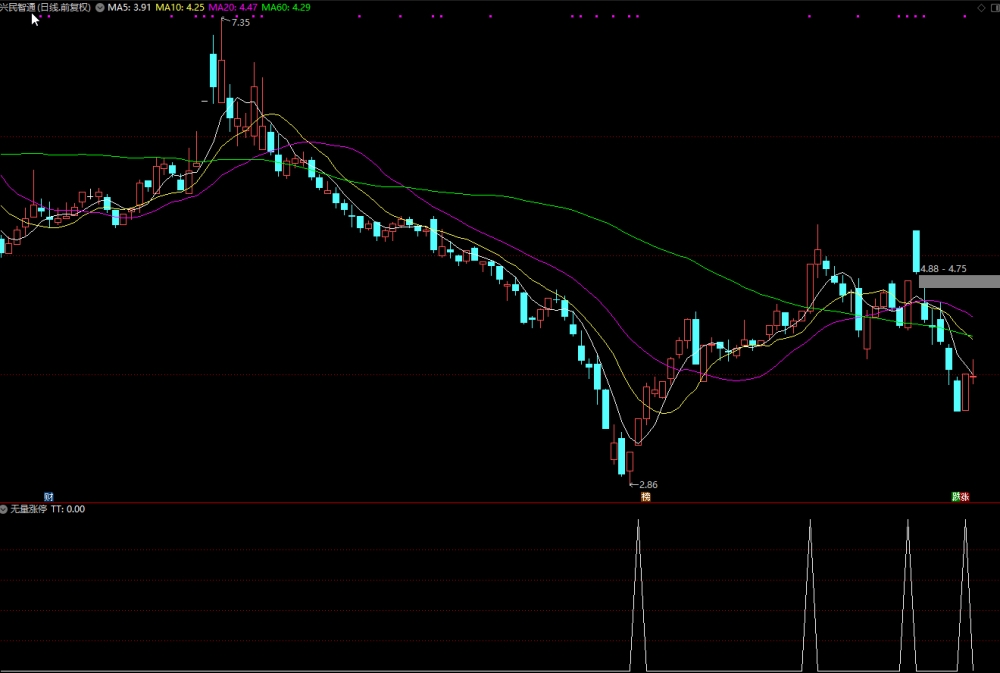Select the MA20: 4.47 indicator label
This screenshot has width=1000, height=673.
tap(233, 8)
